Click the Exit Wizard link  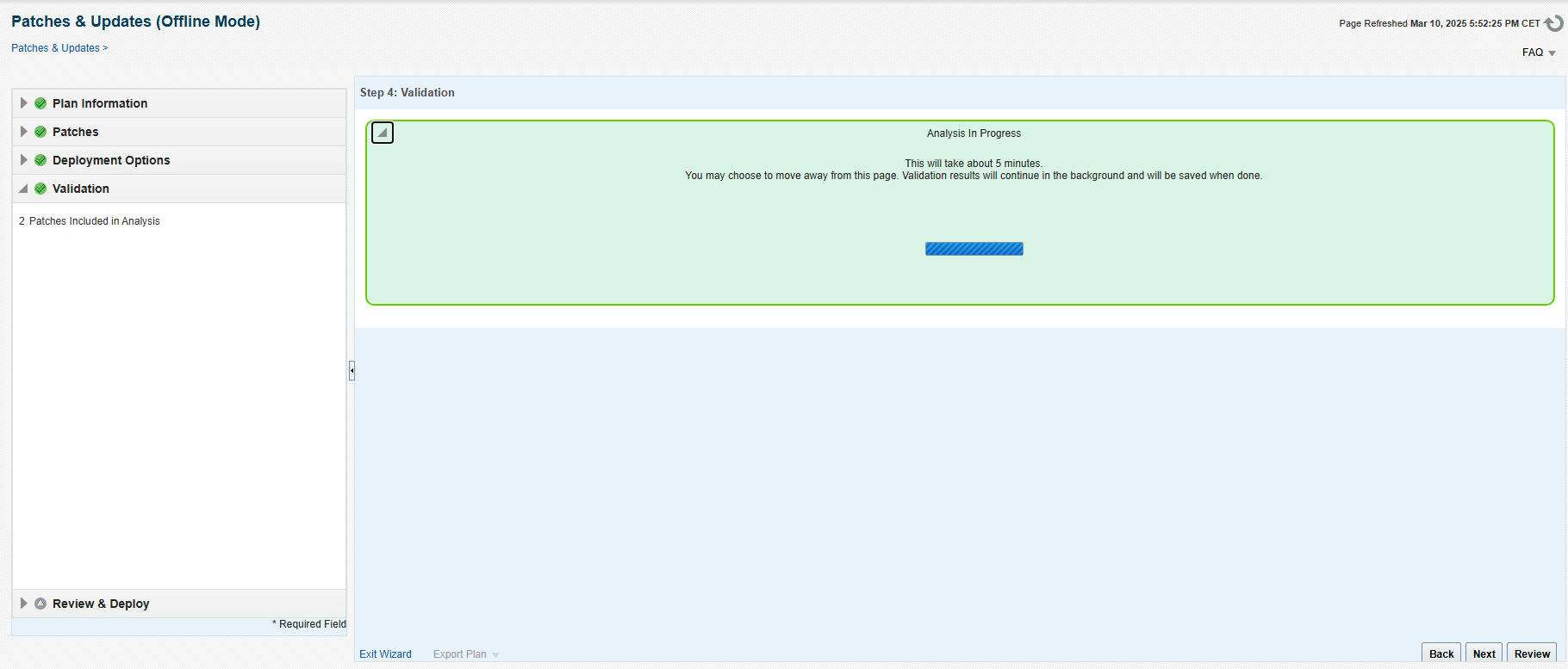pos(385,654)
